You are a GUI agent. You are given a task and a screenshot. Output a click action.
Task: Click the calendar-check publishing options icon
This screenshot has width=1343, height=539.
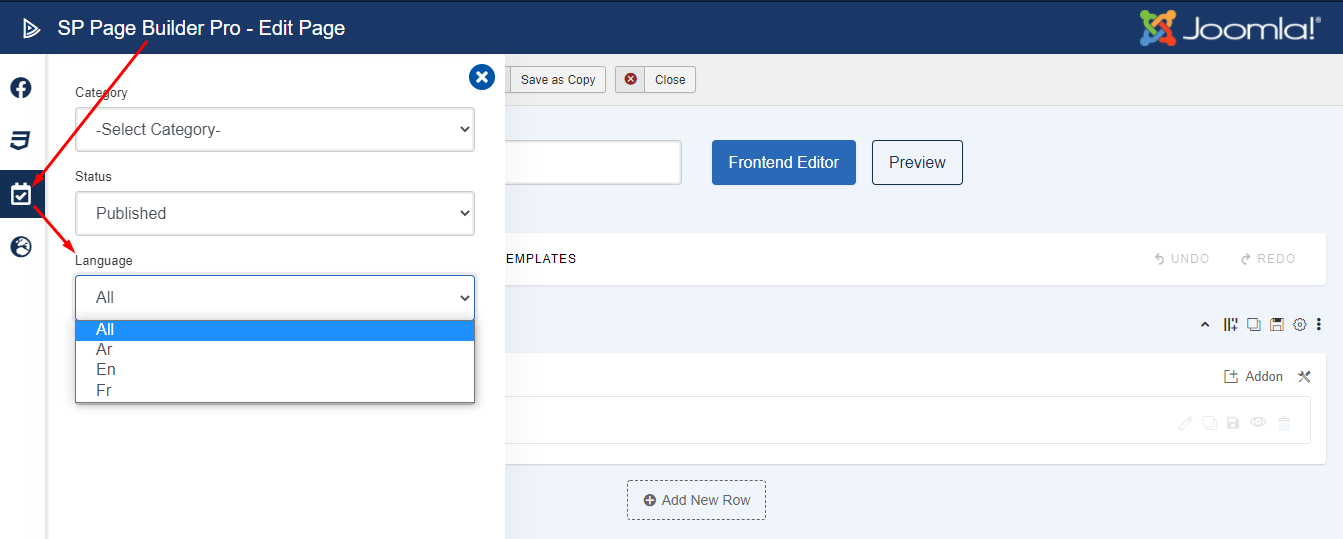21,194
